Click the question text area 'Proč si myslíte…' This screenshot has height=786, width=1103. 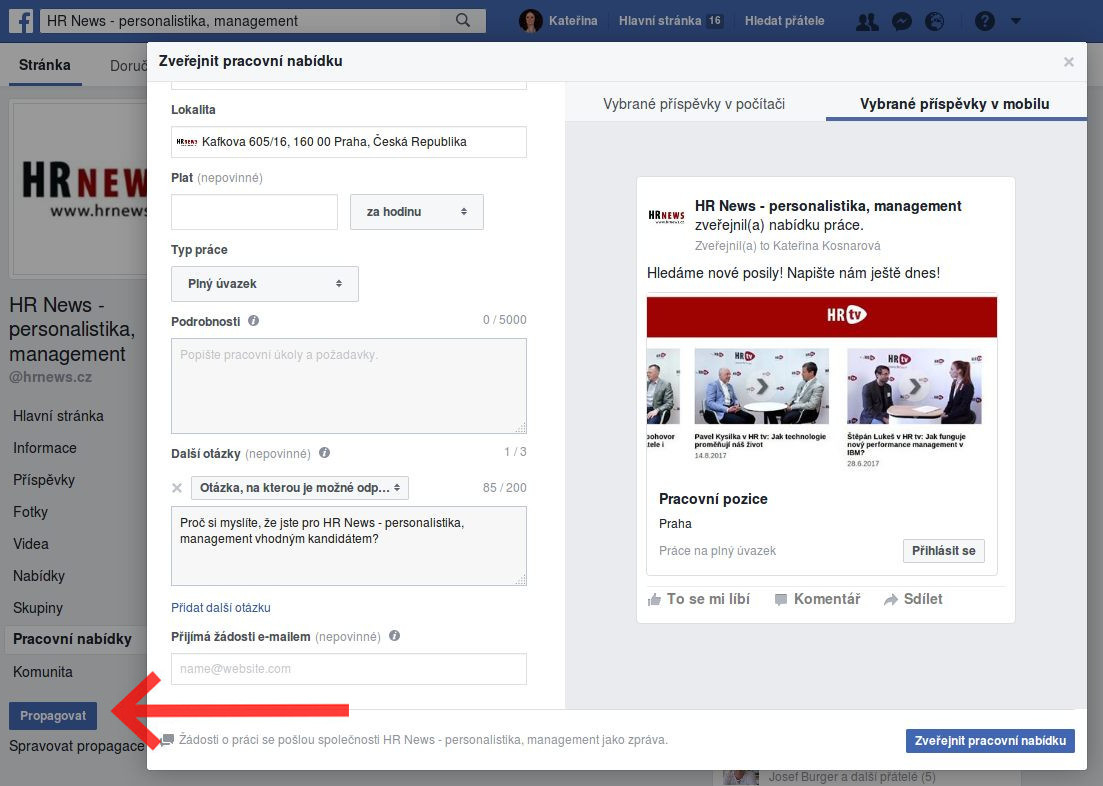pyautogui.click(x=349, y=546)
